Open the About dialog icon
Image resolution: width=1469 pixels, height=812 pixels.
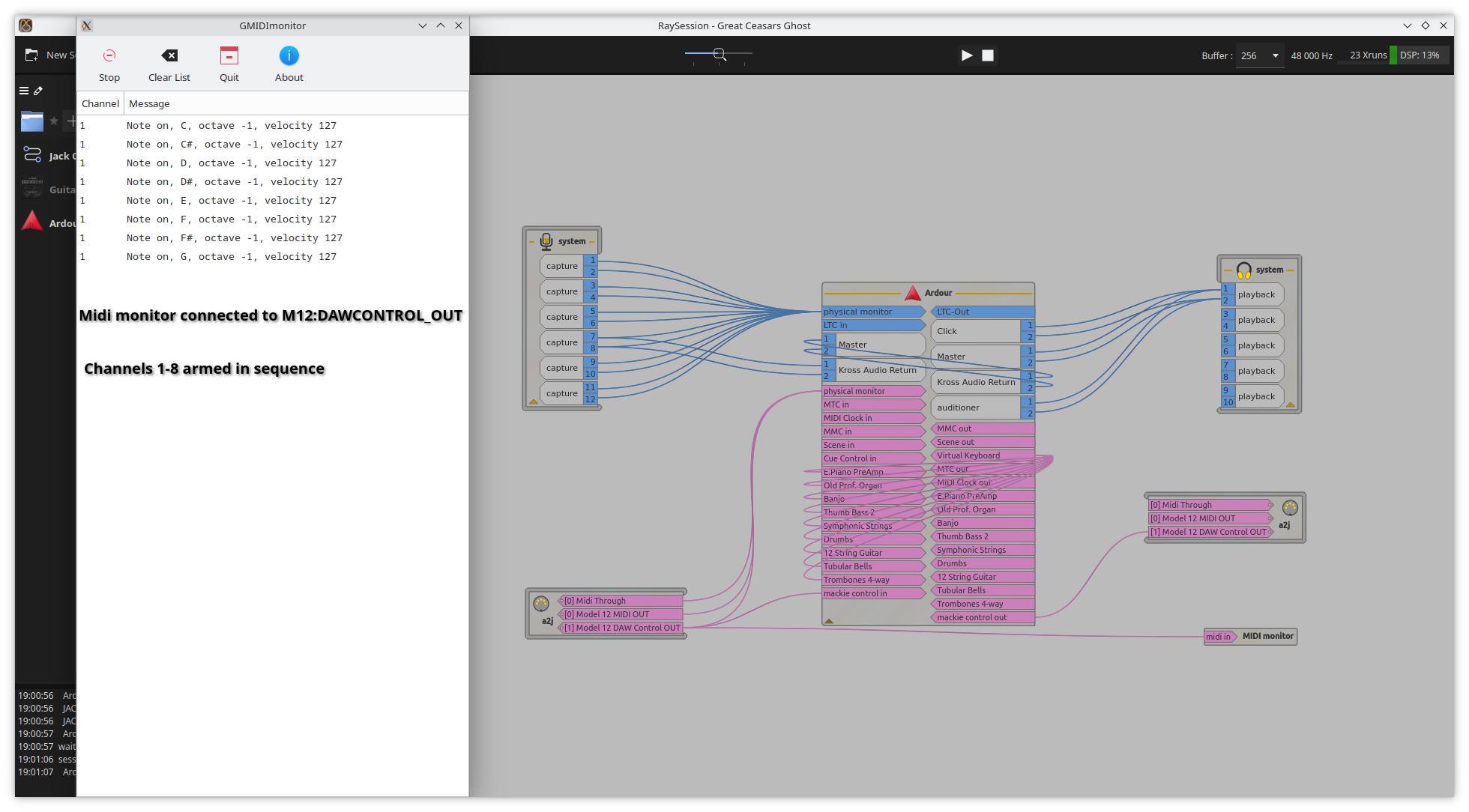[289, 56]
